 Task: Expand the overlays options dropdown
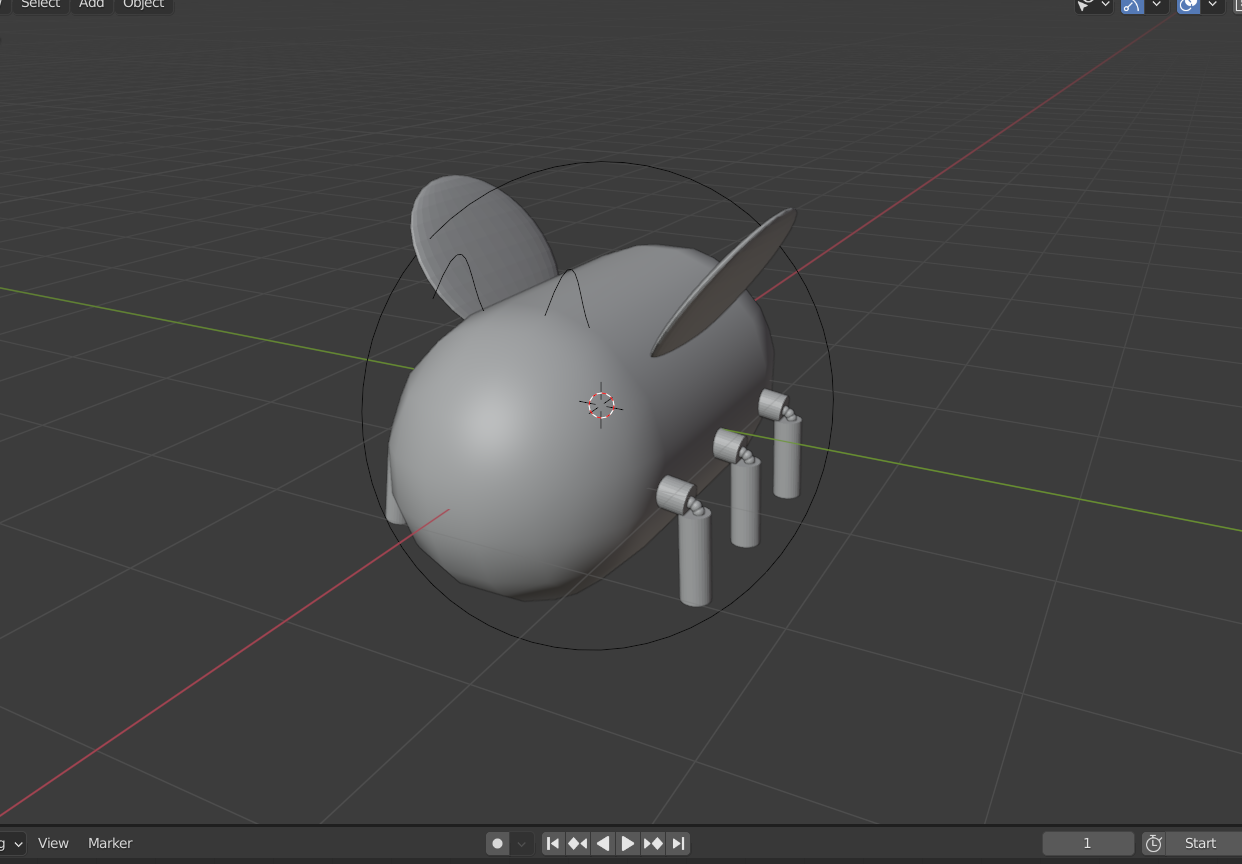coord(1212,5)
